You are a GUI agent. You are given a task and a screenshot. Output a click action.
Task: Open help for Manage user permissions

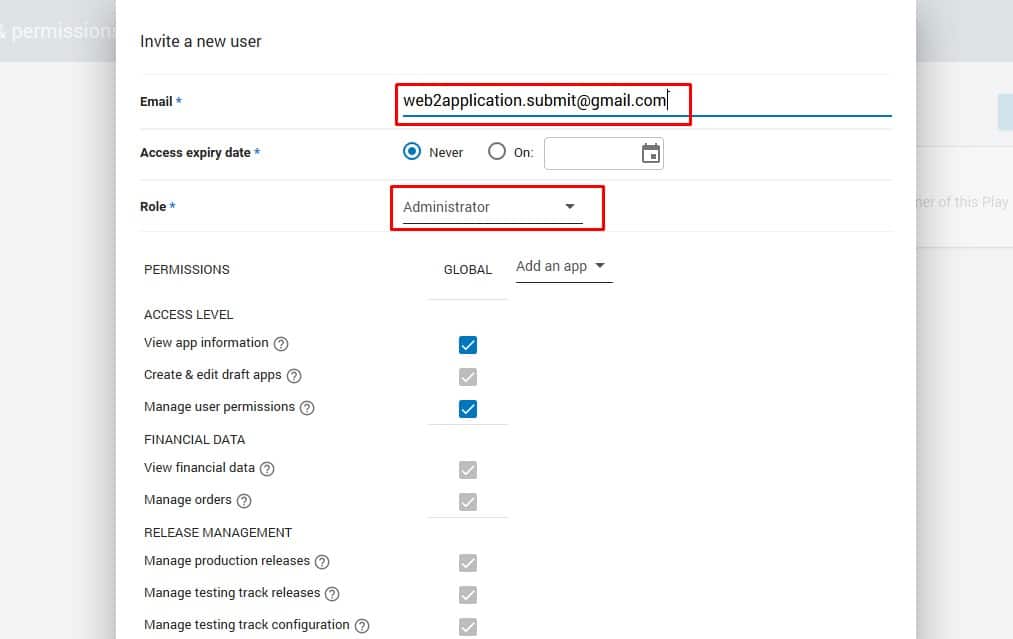coord(307,408)
